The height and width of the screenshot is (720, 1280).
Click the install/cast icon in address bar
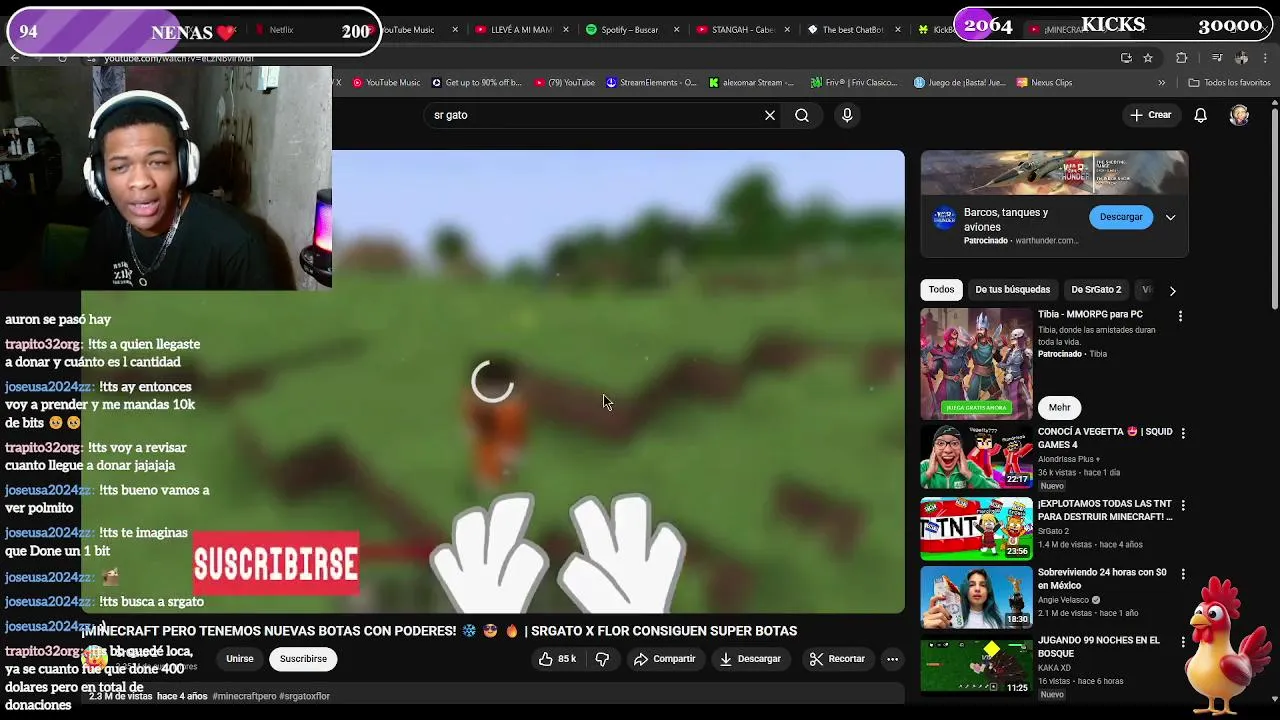(1126, 58)
